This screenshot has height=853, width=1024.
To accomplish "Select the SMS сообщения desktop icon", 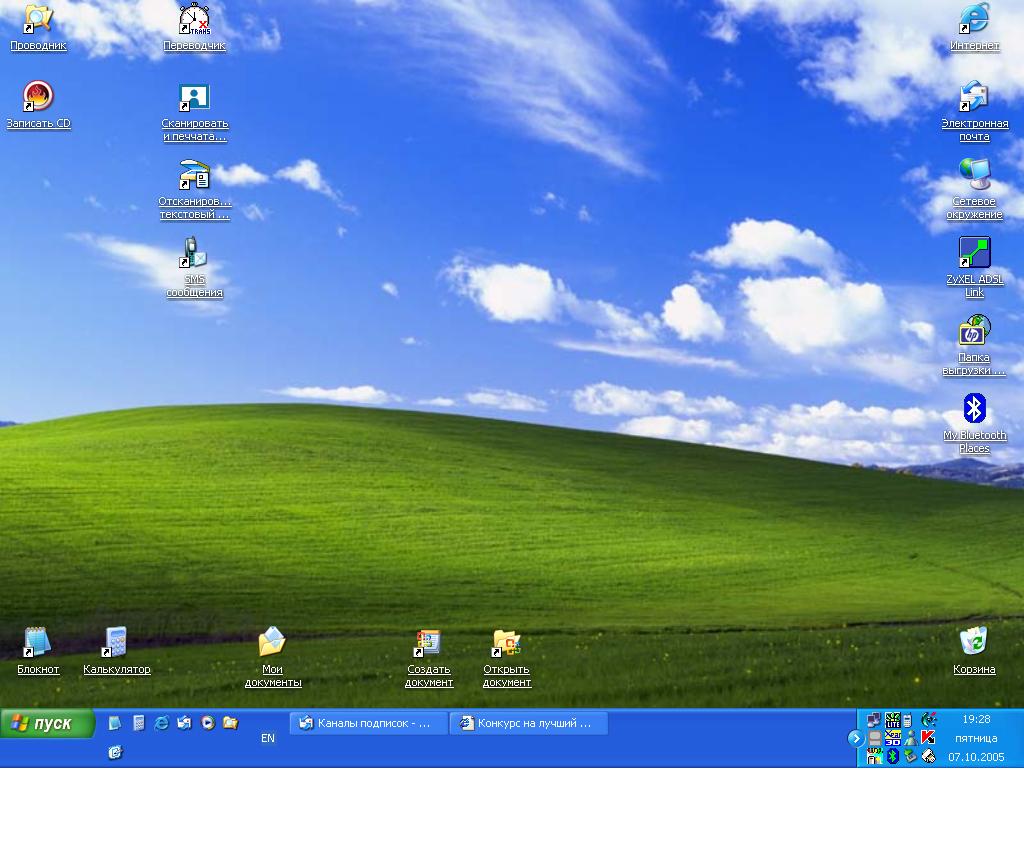I will click(195, 268).
